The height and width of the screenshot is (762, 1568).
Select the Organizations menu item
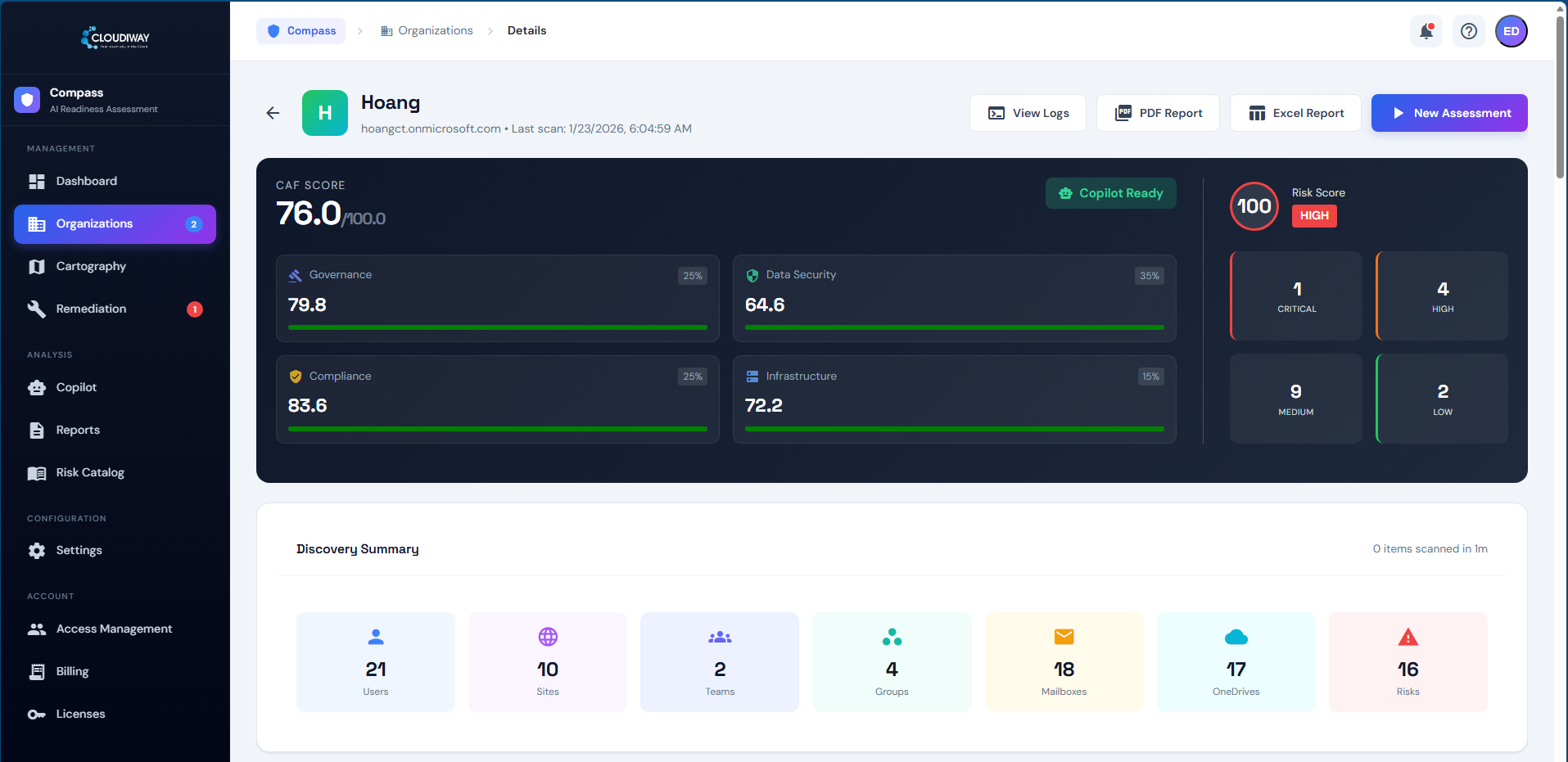coord(115,224)
